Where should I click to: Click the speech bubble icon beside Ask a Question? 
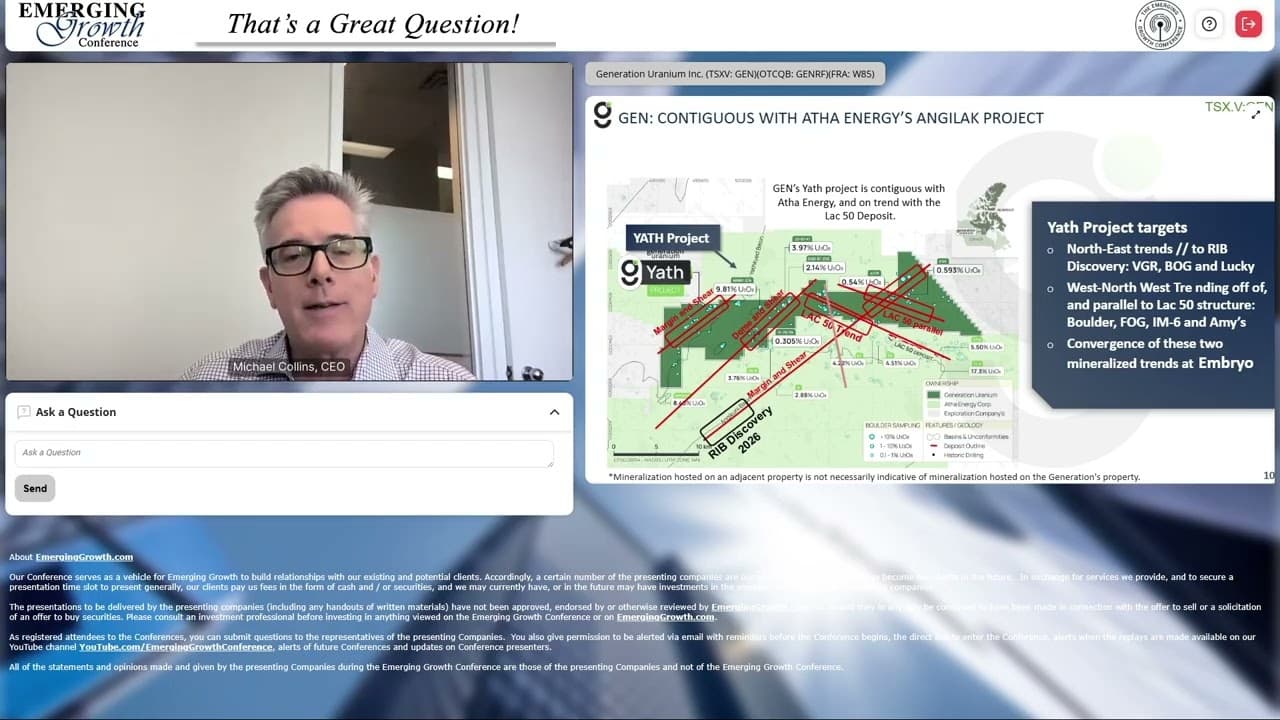[x=24, y=412]
